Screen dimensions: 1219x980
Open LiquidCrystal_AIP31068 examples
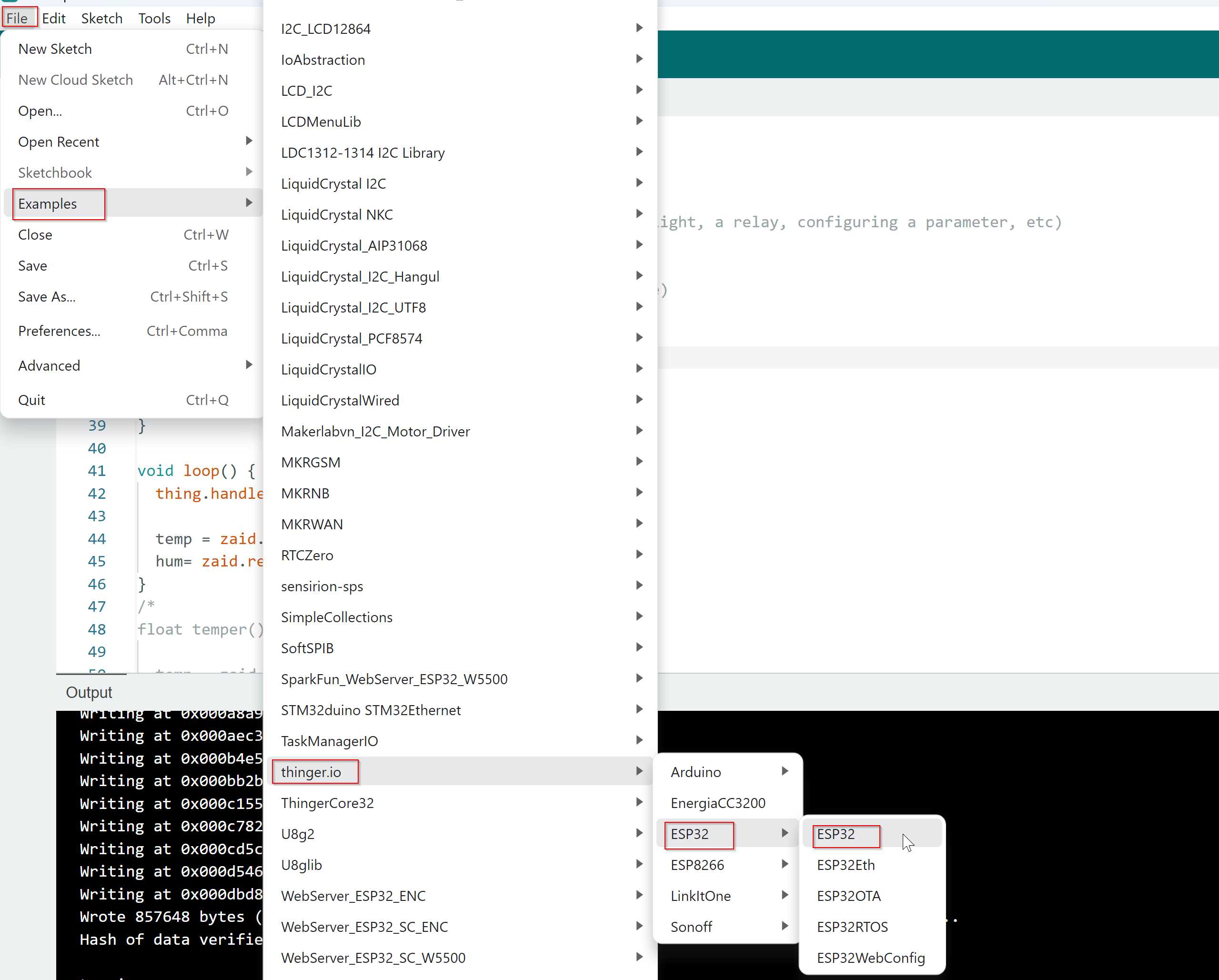tap(460, 245)
